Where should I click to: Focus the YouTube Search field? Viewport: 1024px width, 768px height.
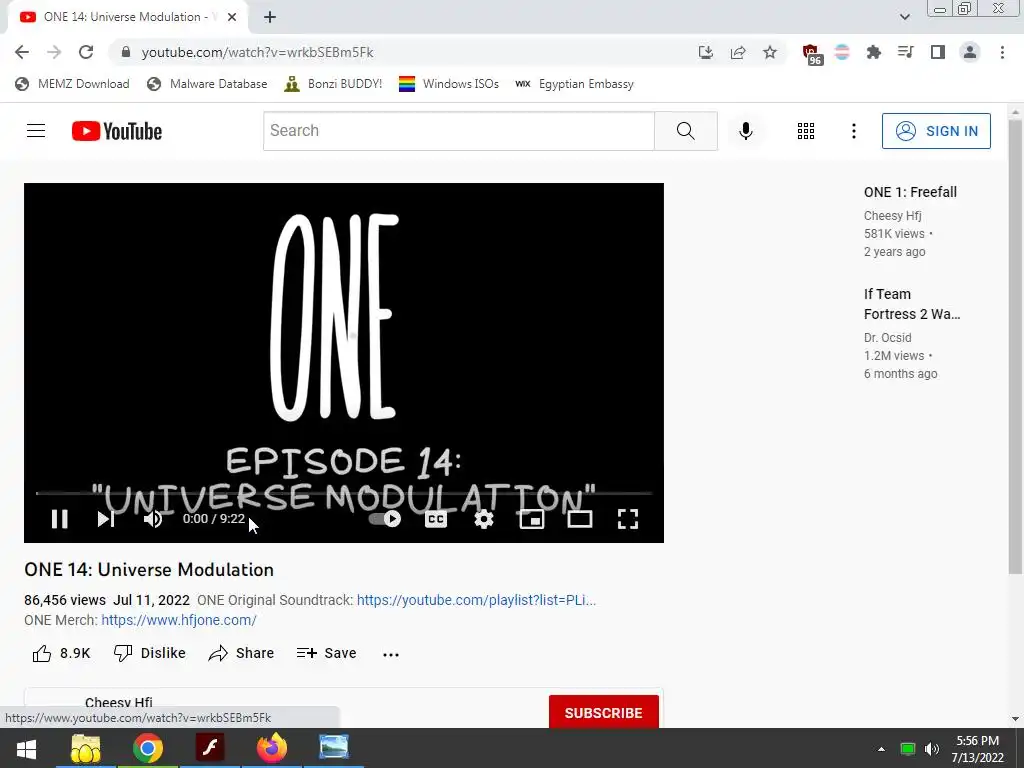(458, 131)
